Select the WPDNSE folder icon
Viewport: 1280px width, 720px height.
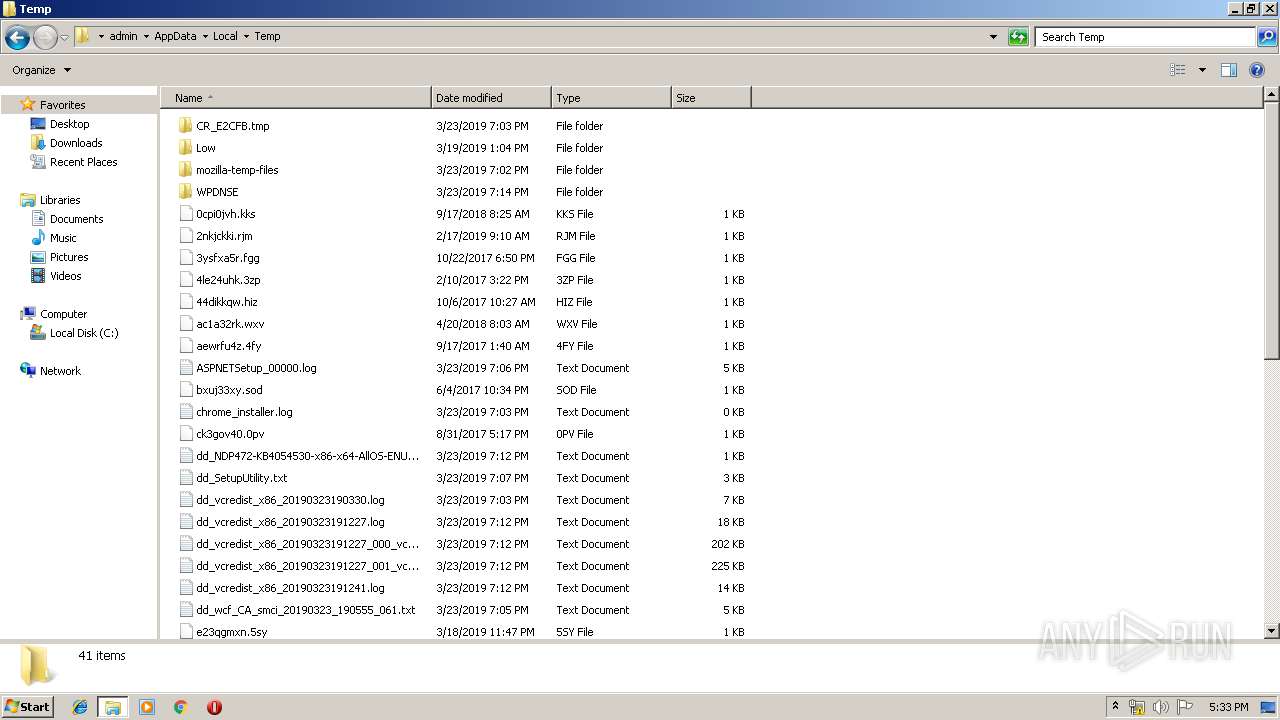point(185,192)
